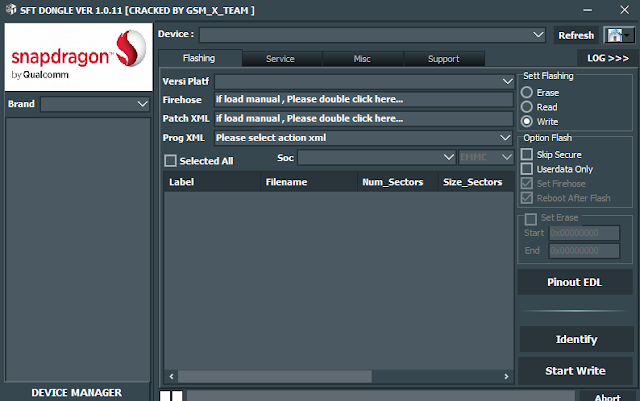This screenshot has height=401, width=640.
Task: Click the Pinout EDL button
Action: (575, 282)
